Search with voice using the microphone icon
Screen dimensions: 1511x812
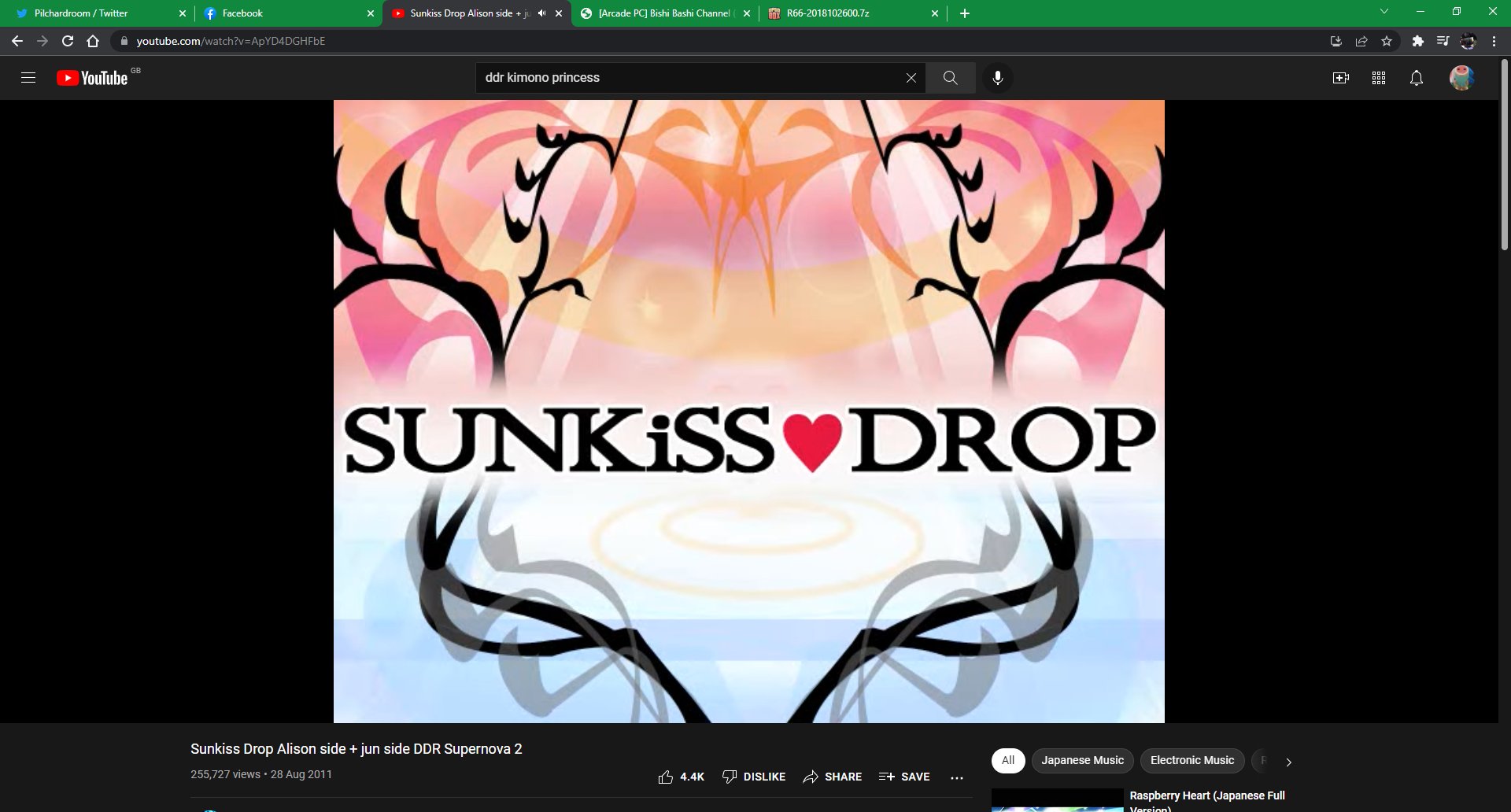(x=997, y=78)
